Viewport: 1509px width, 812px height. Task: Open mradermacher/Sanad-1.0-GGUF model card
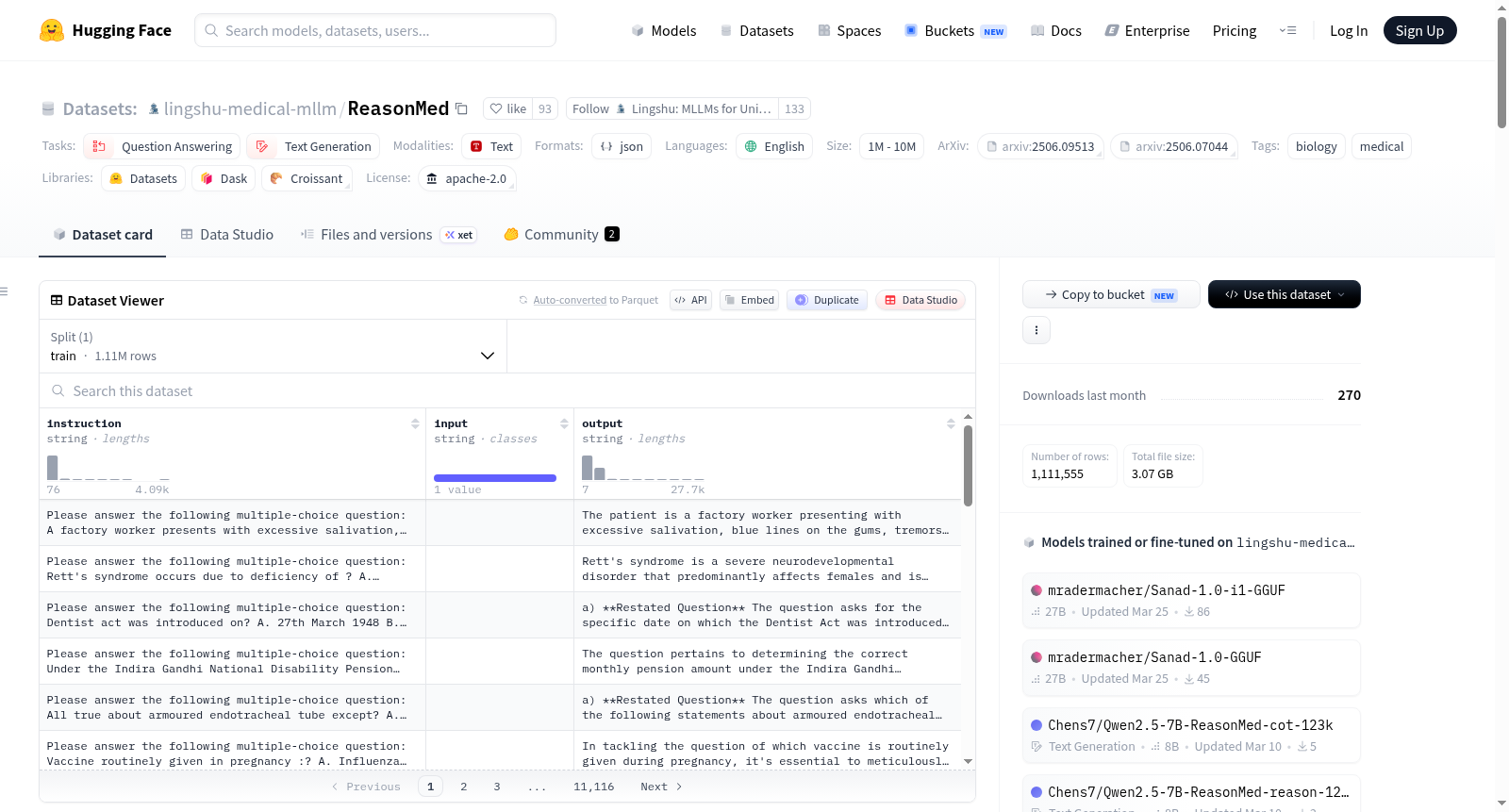(1191, 667)
